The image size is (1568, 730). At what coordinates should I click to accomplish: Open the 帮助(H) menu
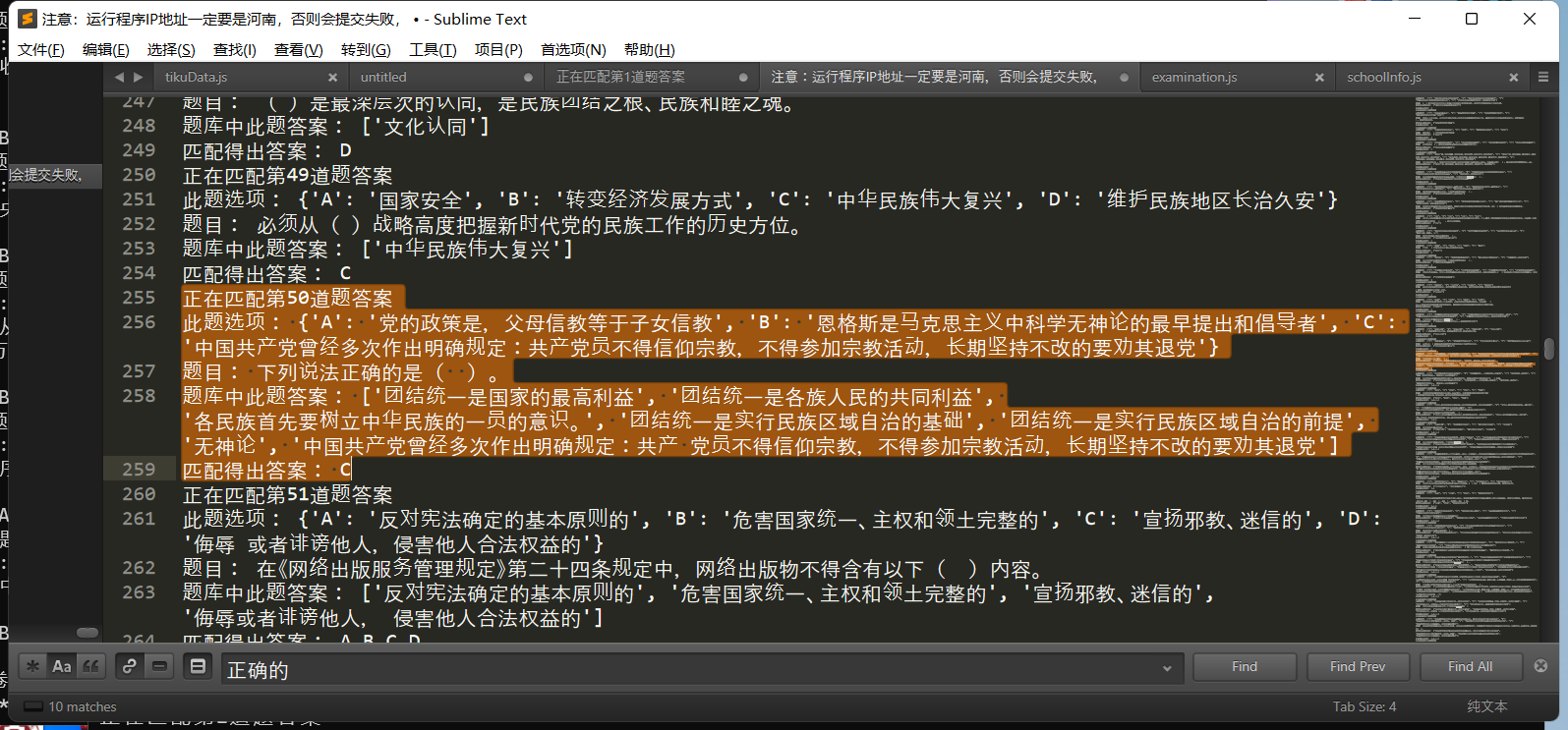650,50
